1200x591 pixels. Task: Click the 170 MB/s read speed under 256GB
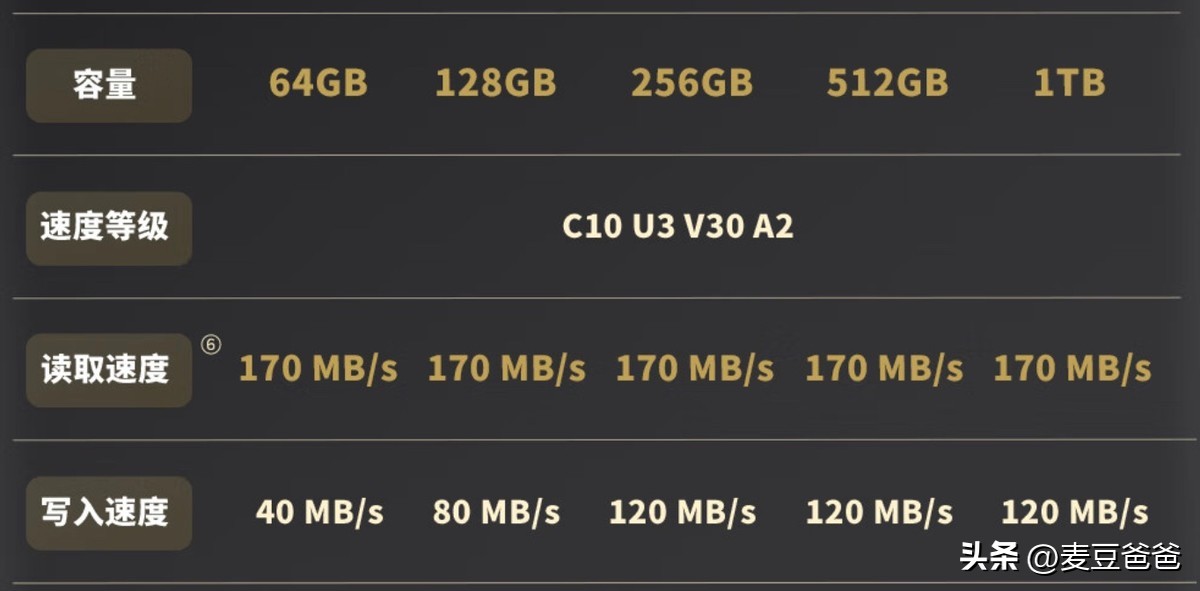pyautogui.click(x=695, y=369)
